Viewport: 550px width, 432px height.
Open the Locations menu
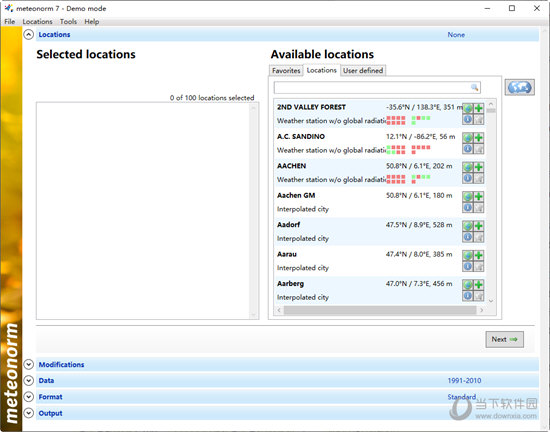tap(37, 22)
